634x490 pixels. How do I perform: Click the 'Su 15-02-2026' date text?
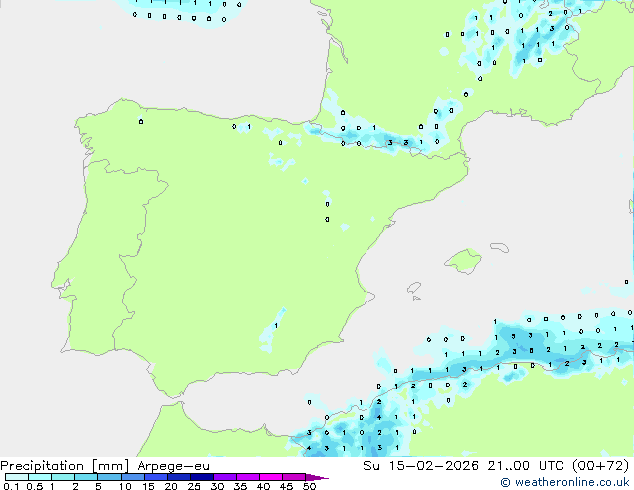click(421, 466)
